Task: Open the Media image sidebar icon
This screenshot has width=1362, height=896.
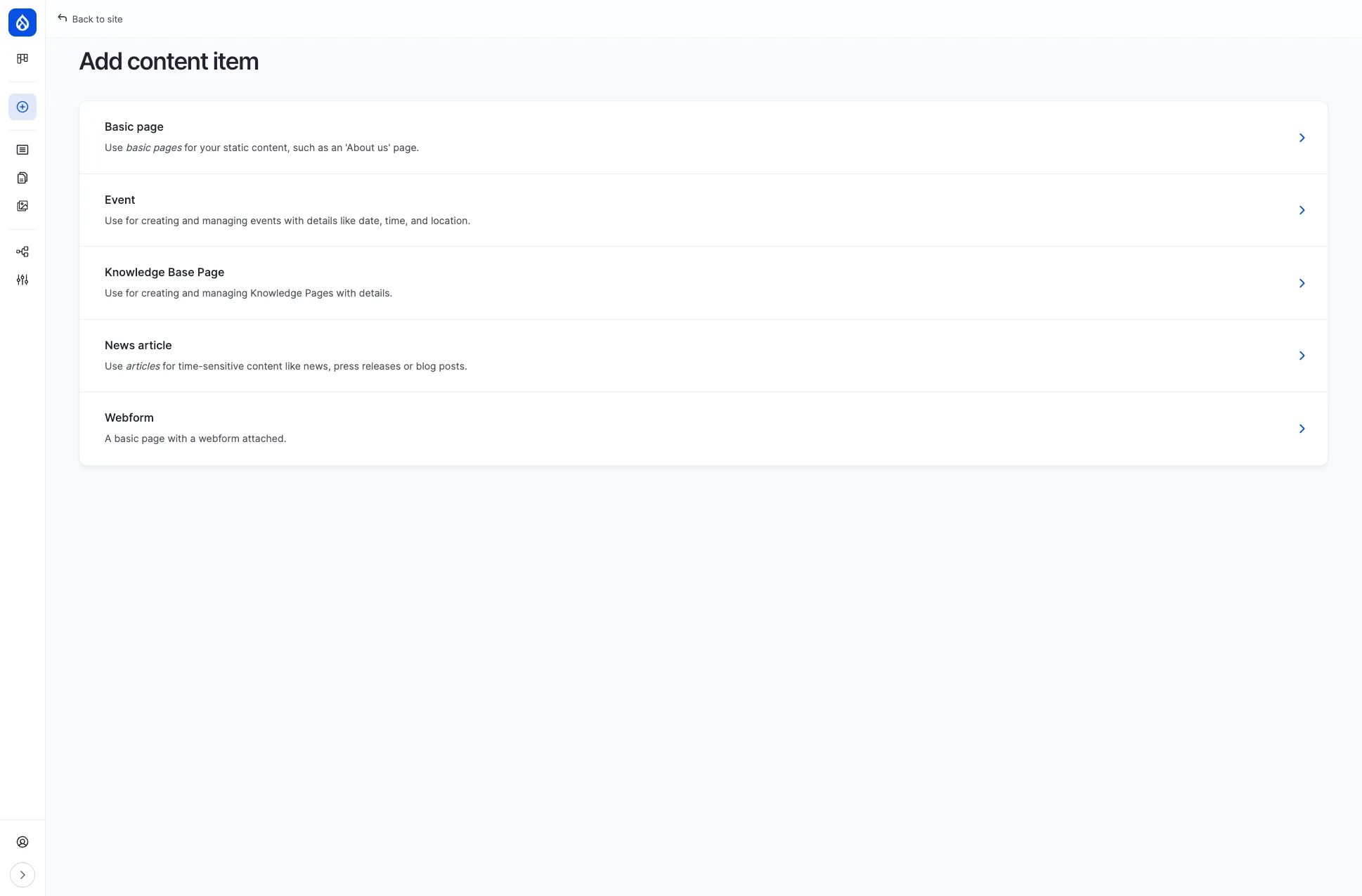Action: (x=22, y=206)
